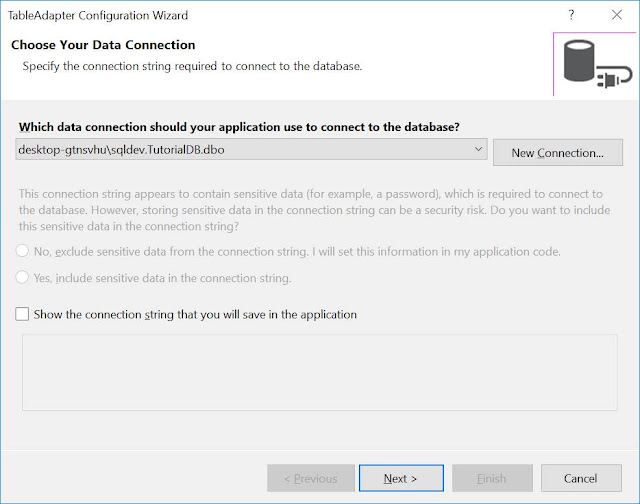Click the question mark help icon
This screenshot has width=640, height=504.
point(571,15)
